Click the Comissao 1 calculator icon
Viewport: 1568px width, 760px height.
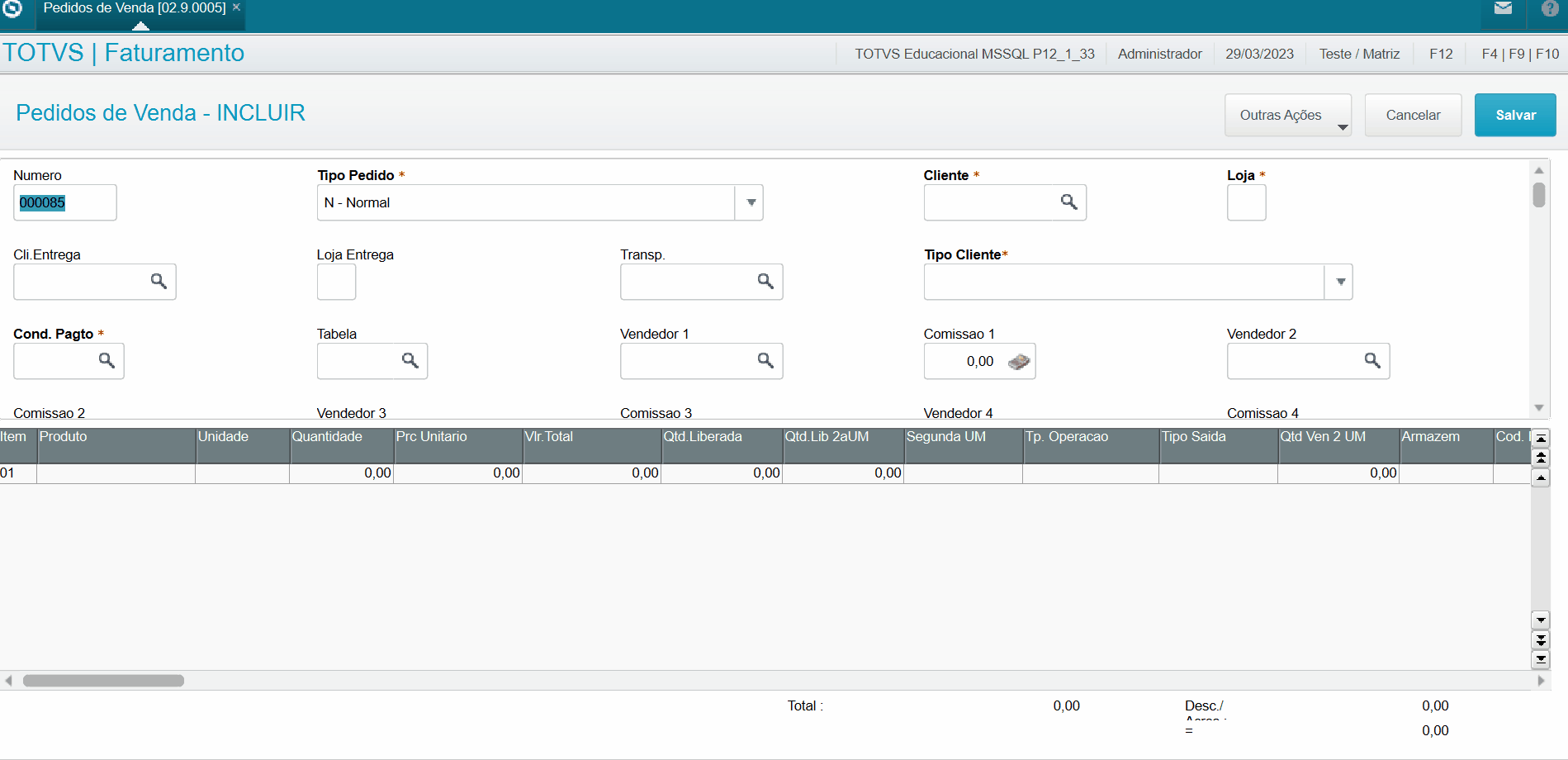coord(1019,361)
